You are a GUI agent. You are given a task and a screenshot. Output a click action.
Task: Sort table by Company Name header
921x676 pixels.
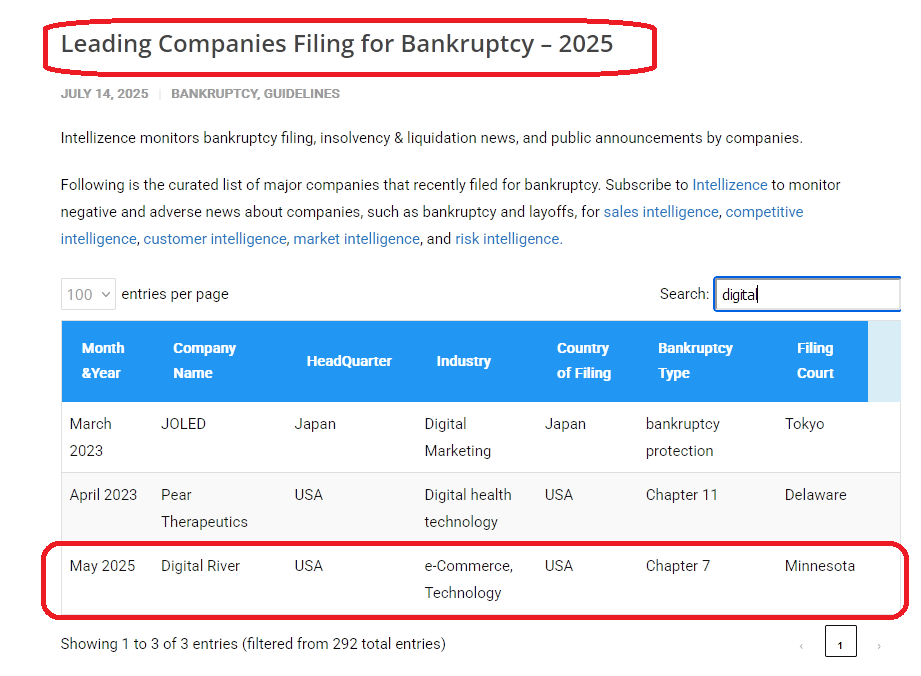point(204,361)
